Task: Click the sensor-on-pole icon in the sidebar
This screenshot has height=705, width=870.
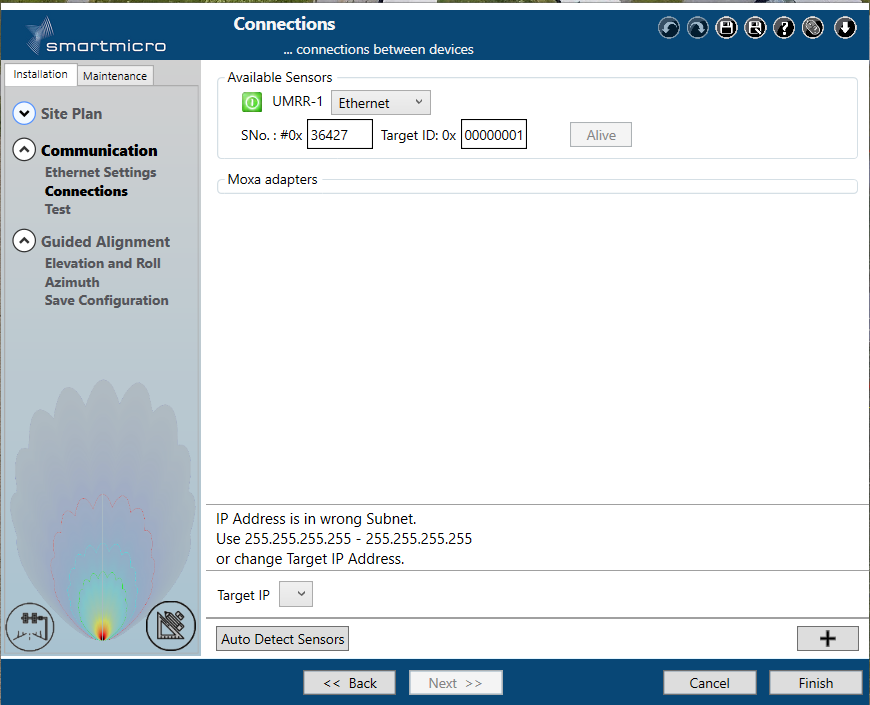Action: point(30,627)
